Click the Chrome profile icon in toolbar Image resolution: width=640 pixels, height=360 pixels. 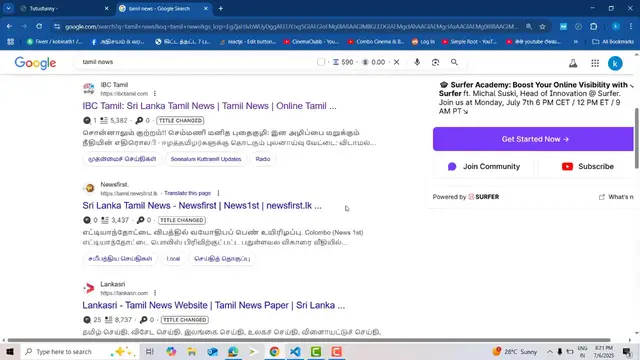(616, 27)
